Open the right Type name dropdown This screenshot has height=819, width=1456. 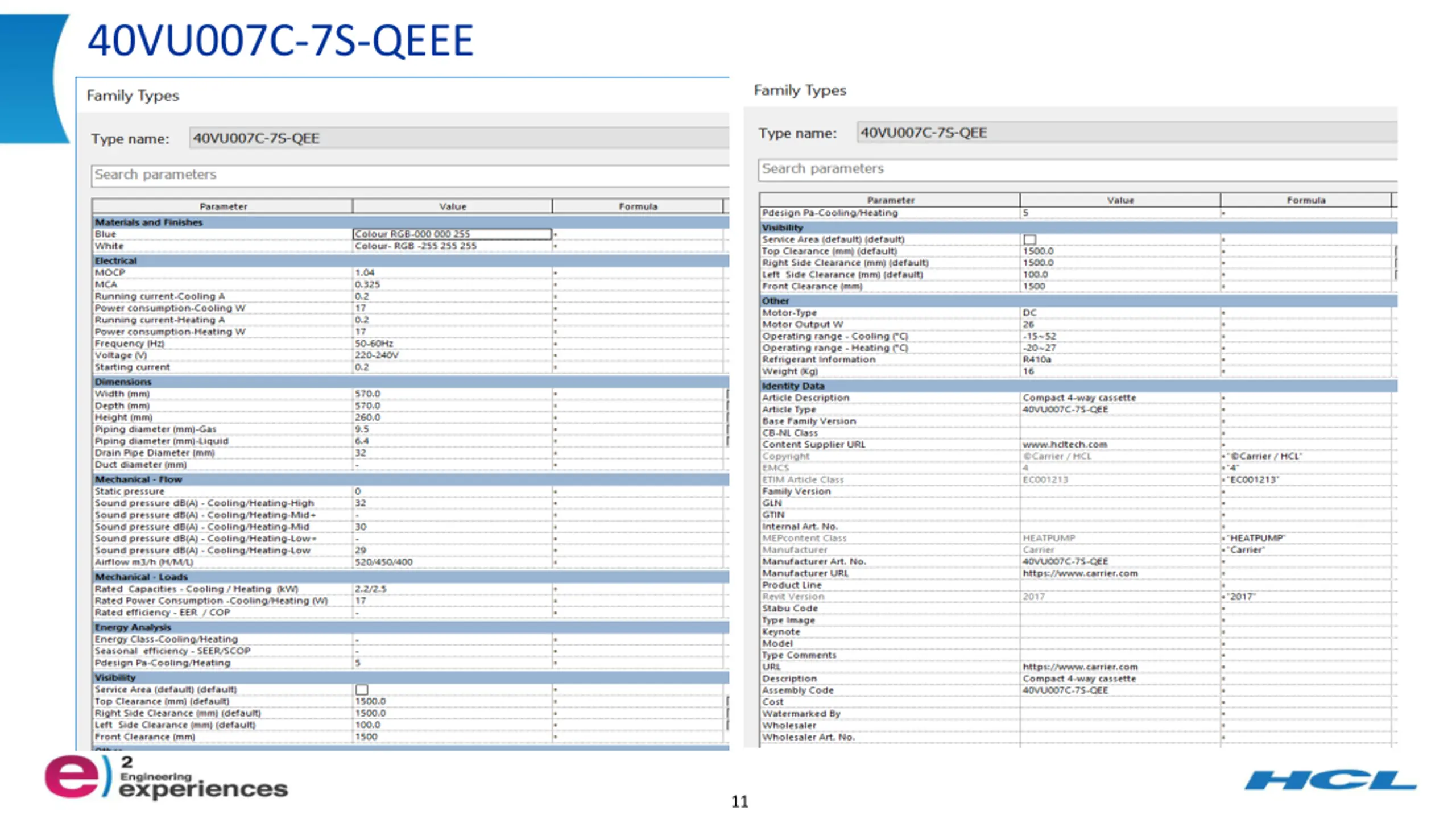click(x=1127, y=133)
